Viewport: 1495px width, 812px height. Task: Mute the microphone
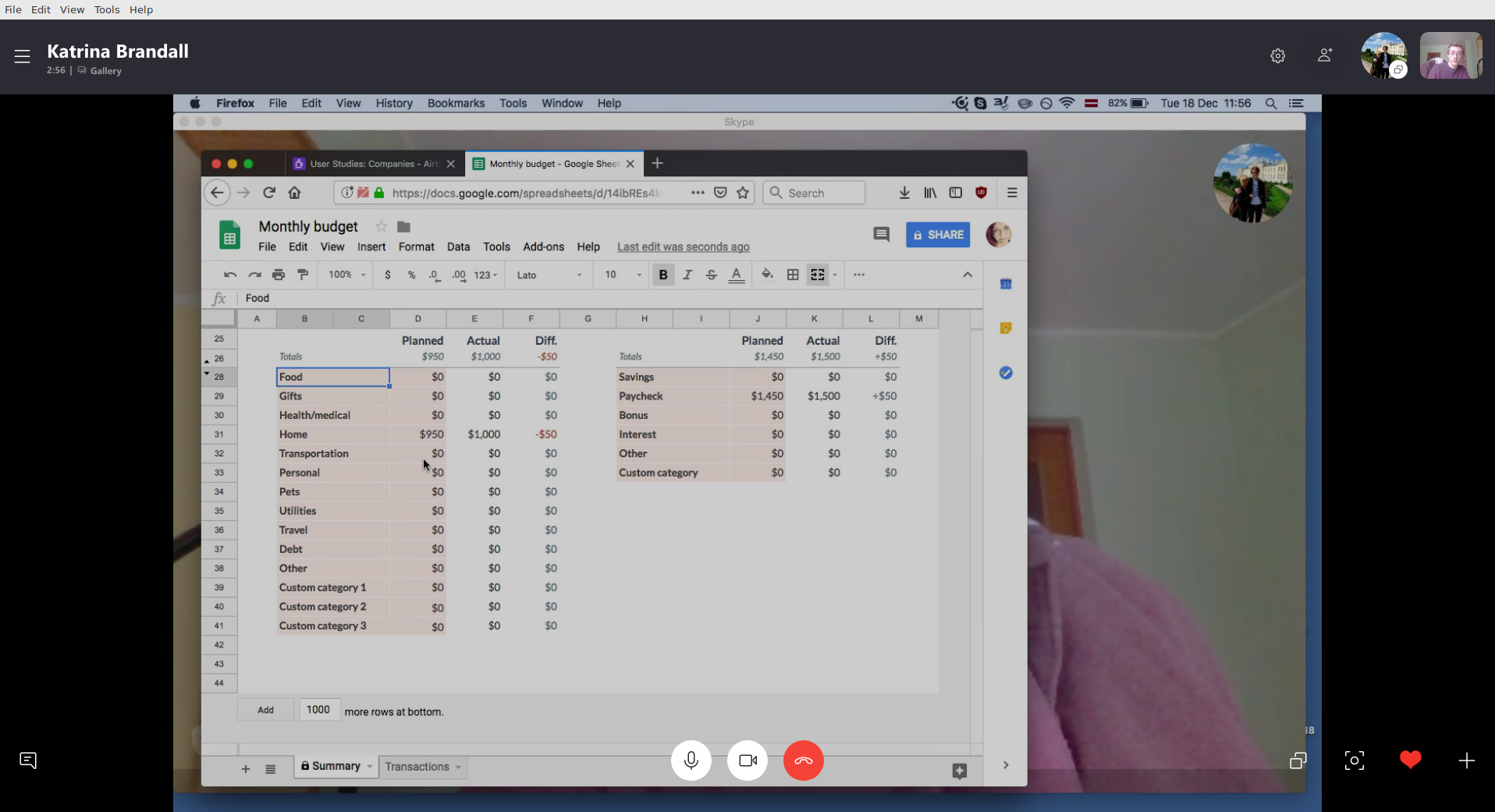(x=691, y=761)
